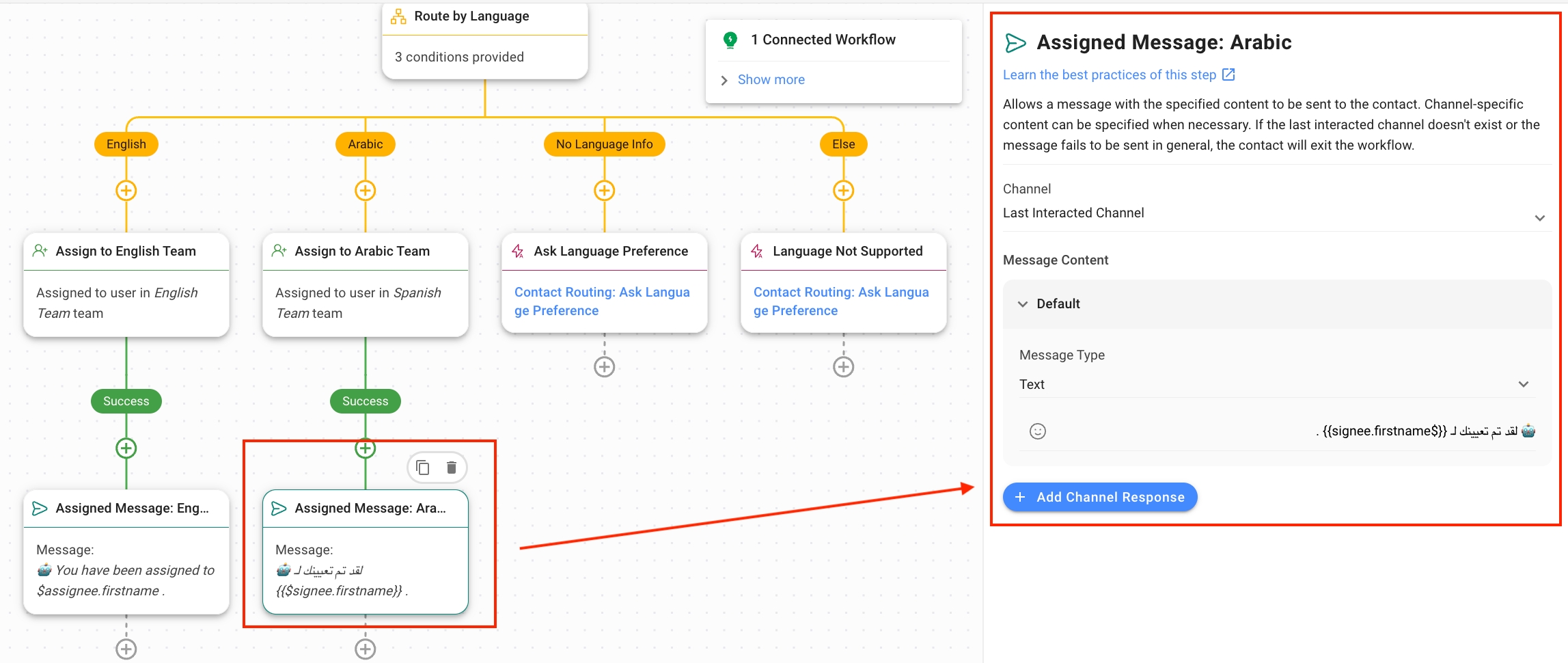Add step below Language Not Supported node
This screenshot has height=663, width=1568.
tap(843, 367)
